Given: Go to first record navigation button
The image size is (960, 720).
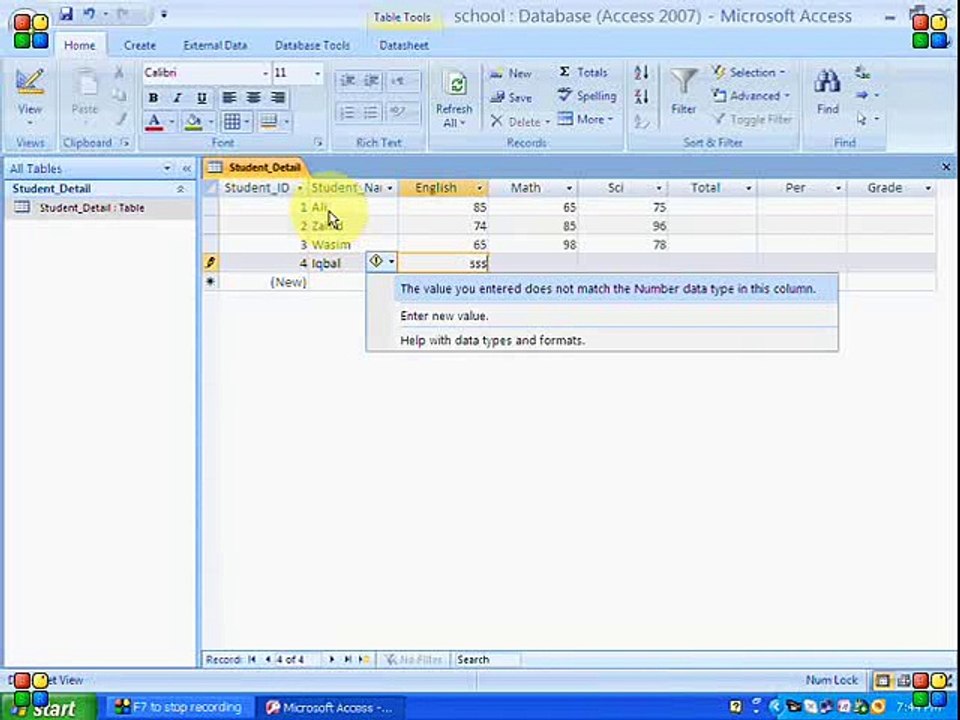Looking at the screenshot, I should click(x=252, y=659).
